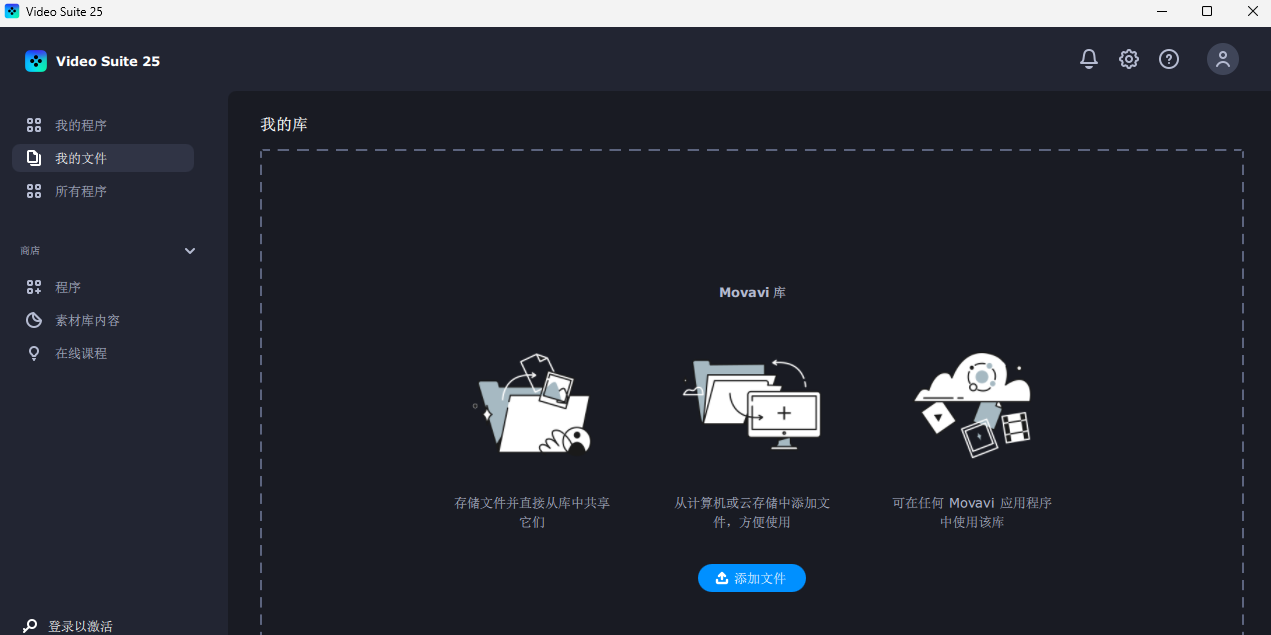Viewport: 1271px width, 635px height.
Task: Click the title bar app icon
Action: [12, 12]
